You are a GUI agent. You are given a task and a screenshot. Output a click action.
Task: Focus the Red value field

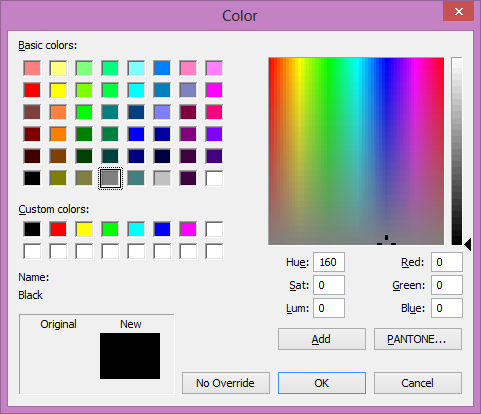click(x=447, y=262)
